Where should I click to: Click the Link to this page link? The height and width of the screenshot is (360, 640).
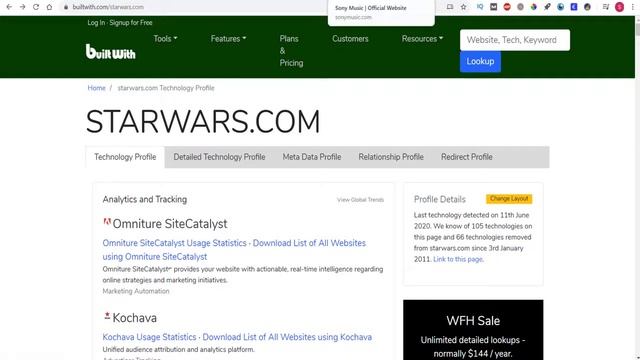point(458,259)
